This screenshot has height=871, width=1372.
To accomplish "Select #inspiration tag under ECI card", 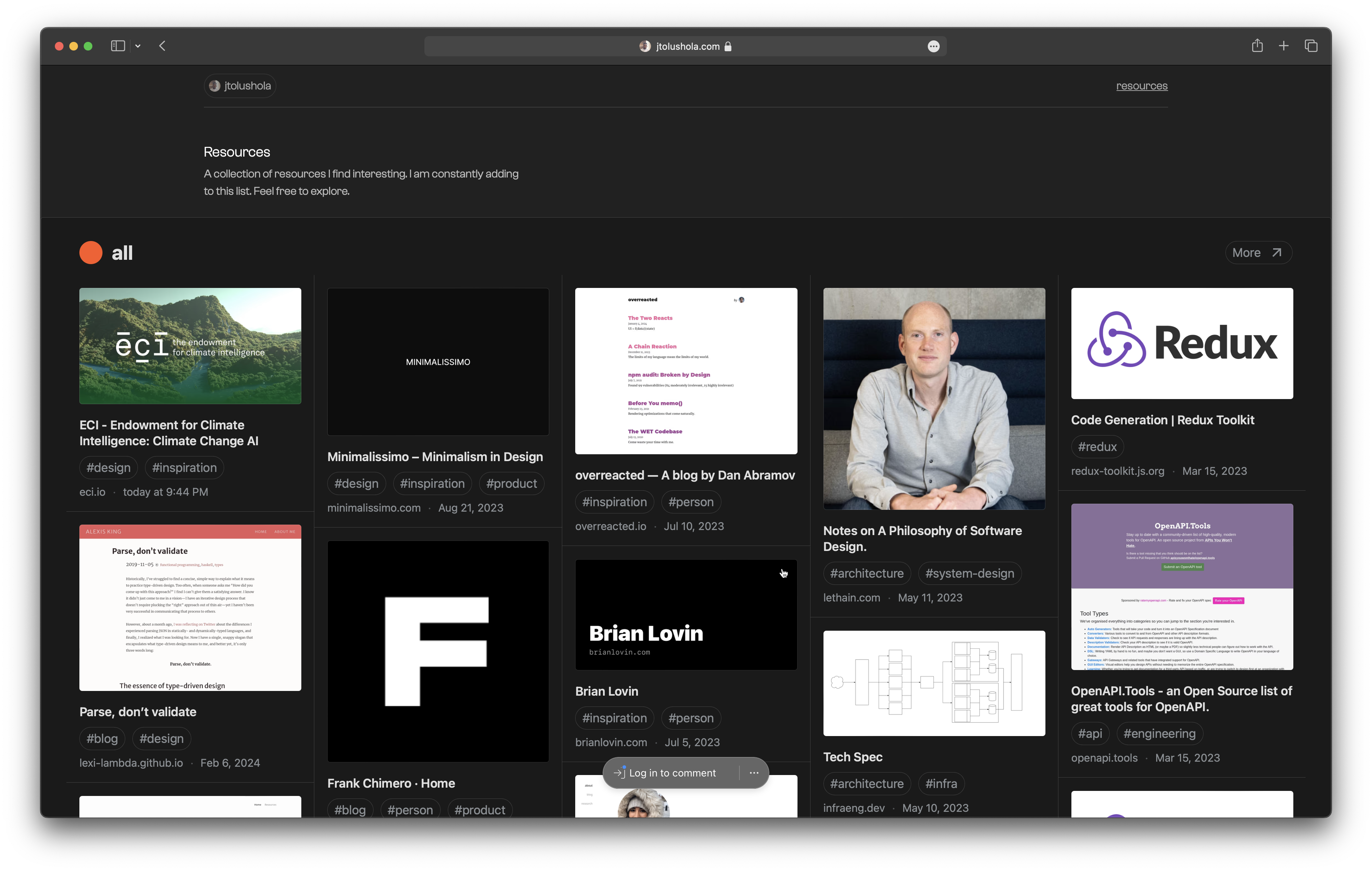I will (184, 468).
